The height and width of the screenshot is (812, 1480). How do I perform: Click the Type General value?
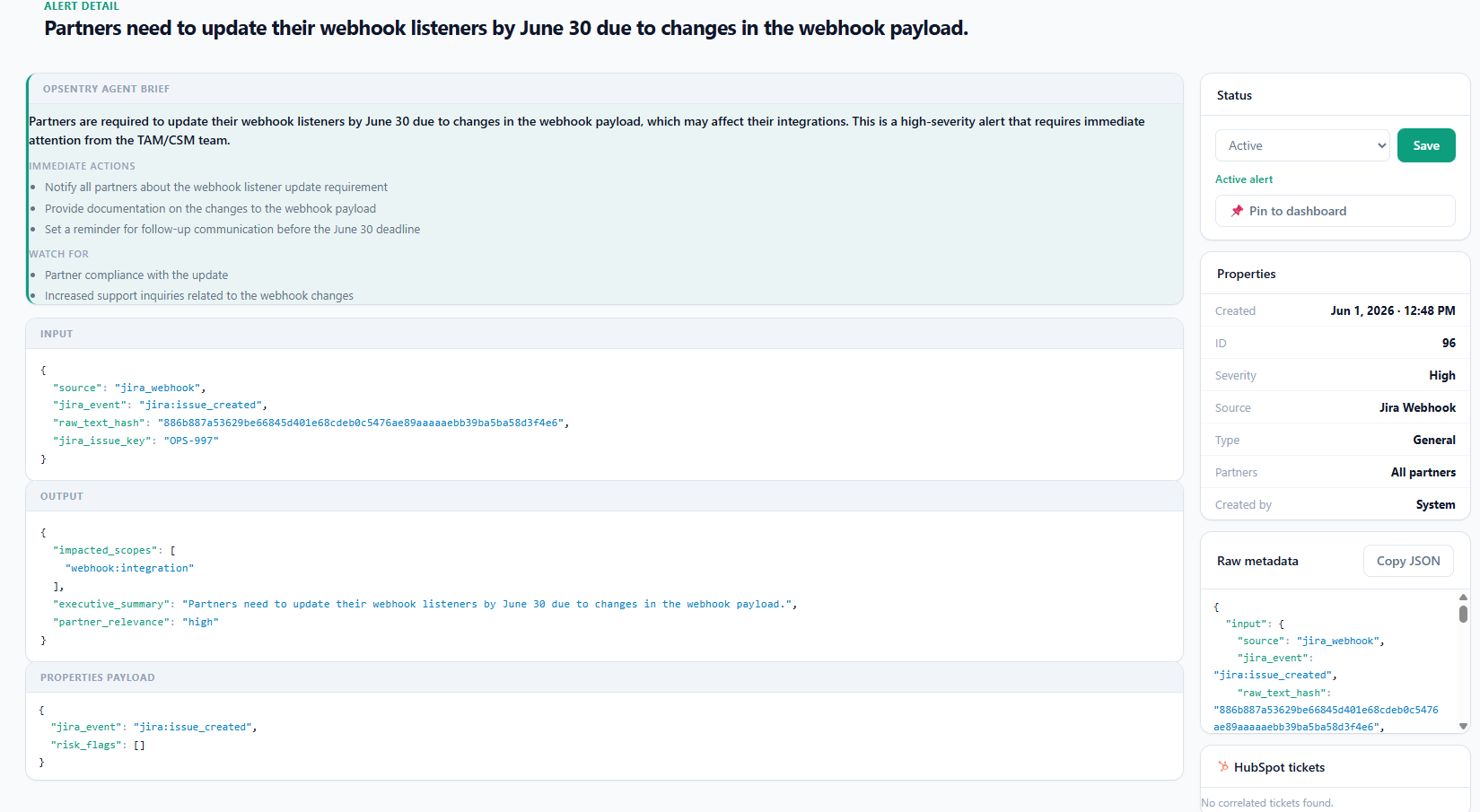tap(1434, 440)
